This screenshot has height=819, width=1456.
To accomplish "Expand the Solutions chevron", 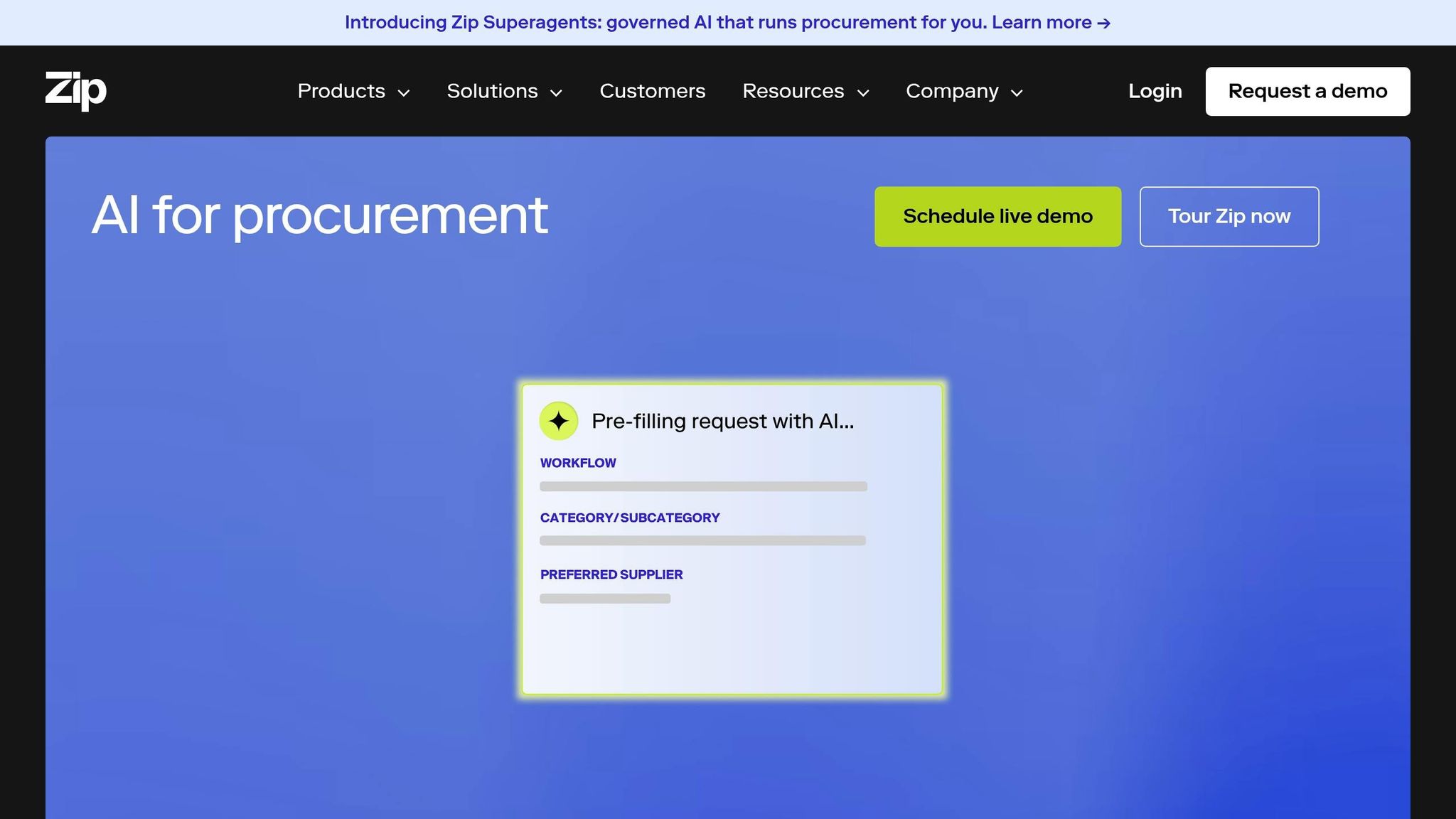I will coord(557,93).
